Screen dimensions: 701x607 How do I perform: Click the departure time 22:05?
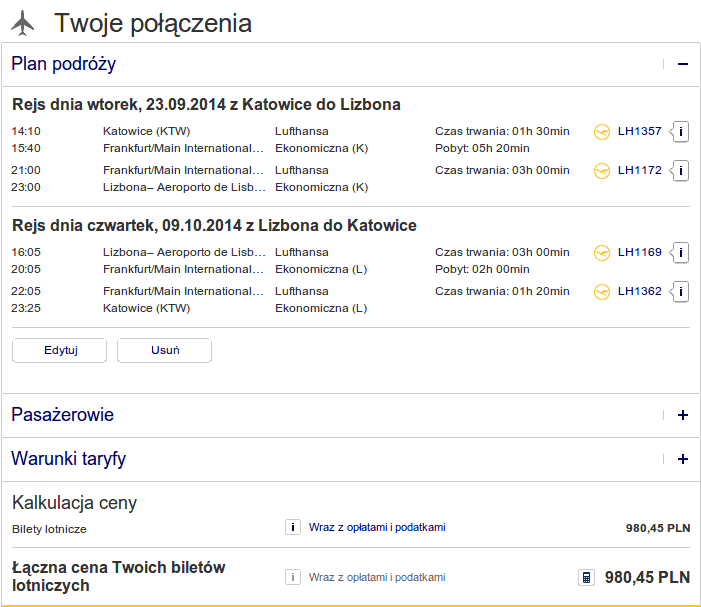click(26, 291)
